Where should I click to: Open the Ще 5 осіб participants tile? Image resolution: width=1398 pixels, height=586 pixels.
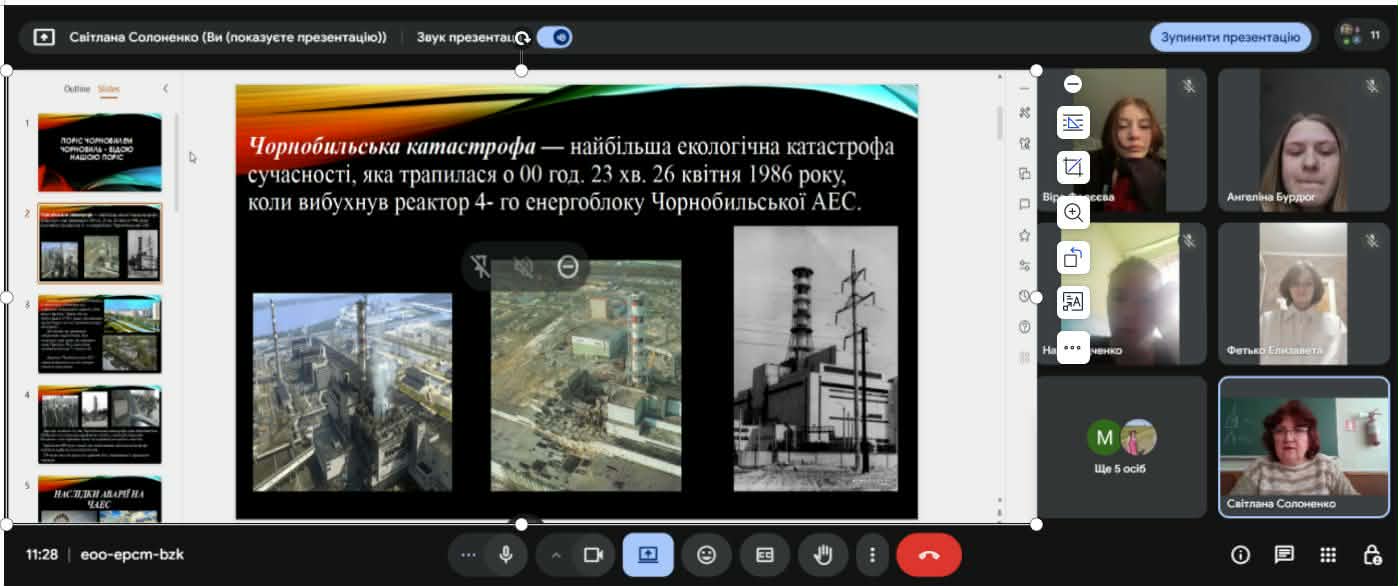[1120, 445]
